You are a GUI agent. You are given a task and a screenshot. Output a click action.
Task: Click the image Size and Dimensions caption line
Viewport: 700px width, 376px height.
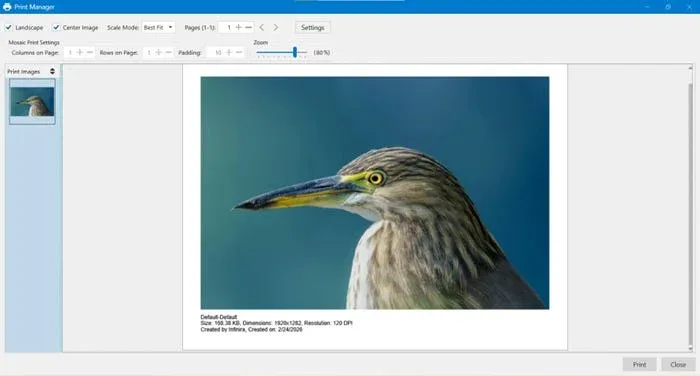[276, 323]
